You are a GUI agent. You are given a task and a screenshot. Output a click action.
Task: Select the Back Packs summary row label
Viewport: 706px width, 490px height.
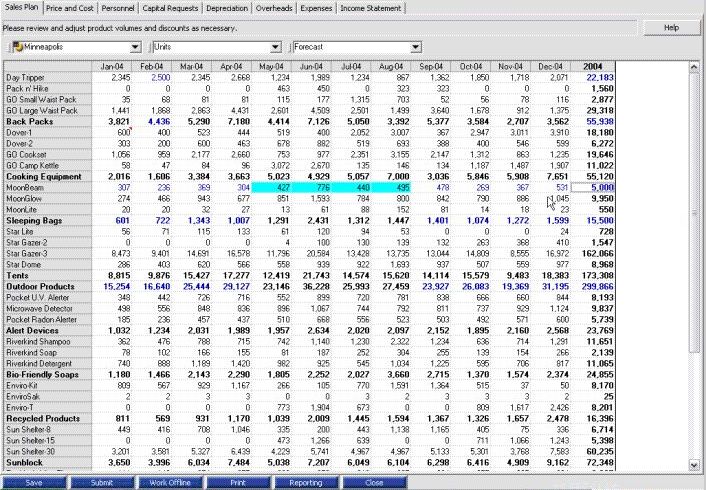[48, 122]
